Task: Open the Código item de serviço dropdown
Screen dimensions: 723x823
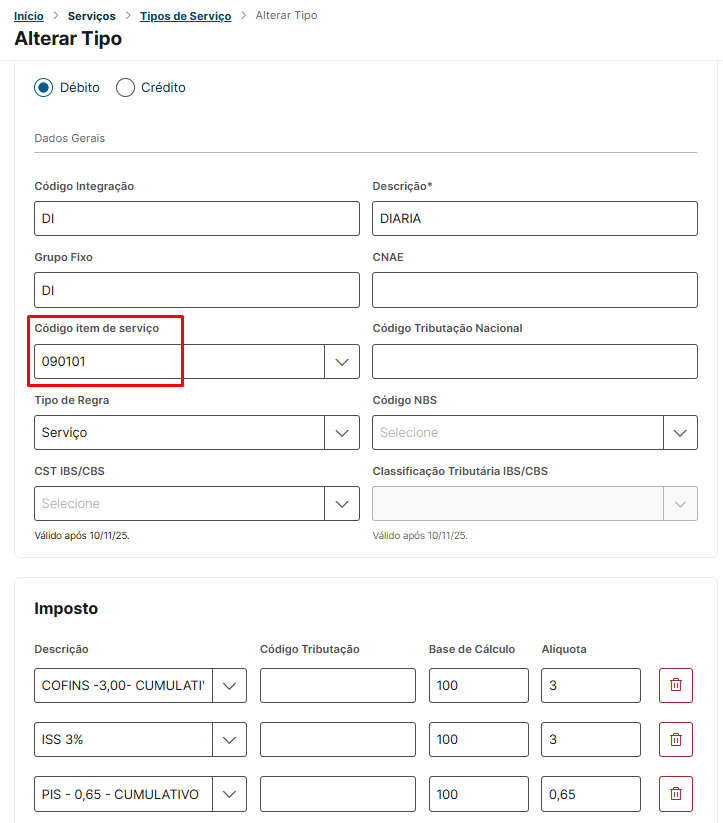Action: point(342,362)
